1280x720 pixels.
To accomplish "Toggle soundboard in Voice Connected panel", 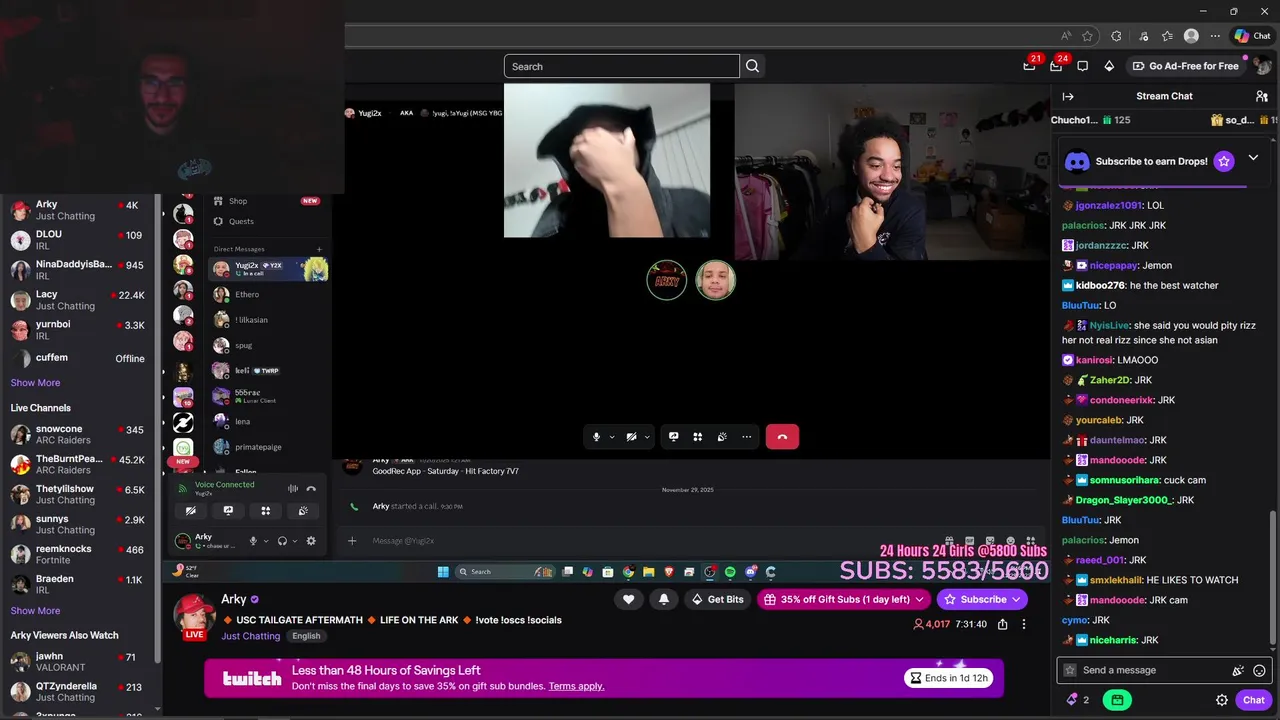I will [303, 511].
